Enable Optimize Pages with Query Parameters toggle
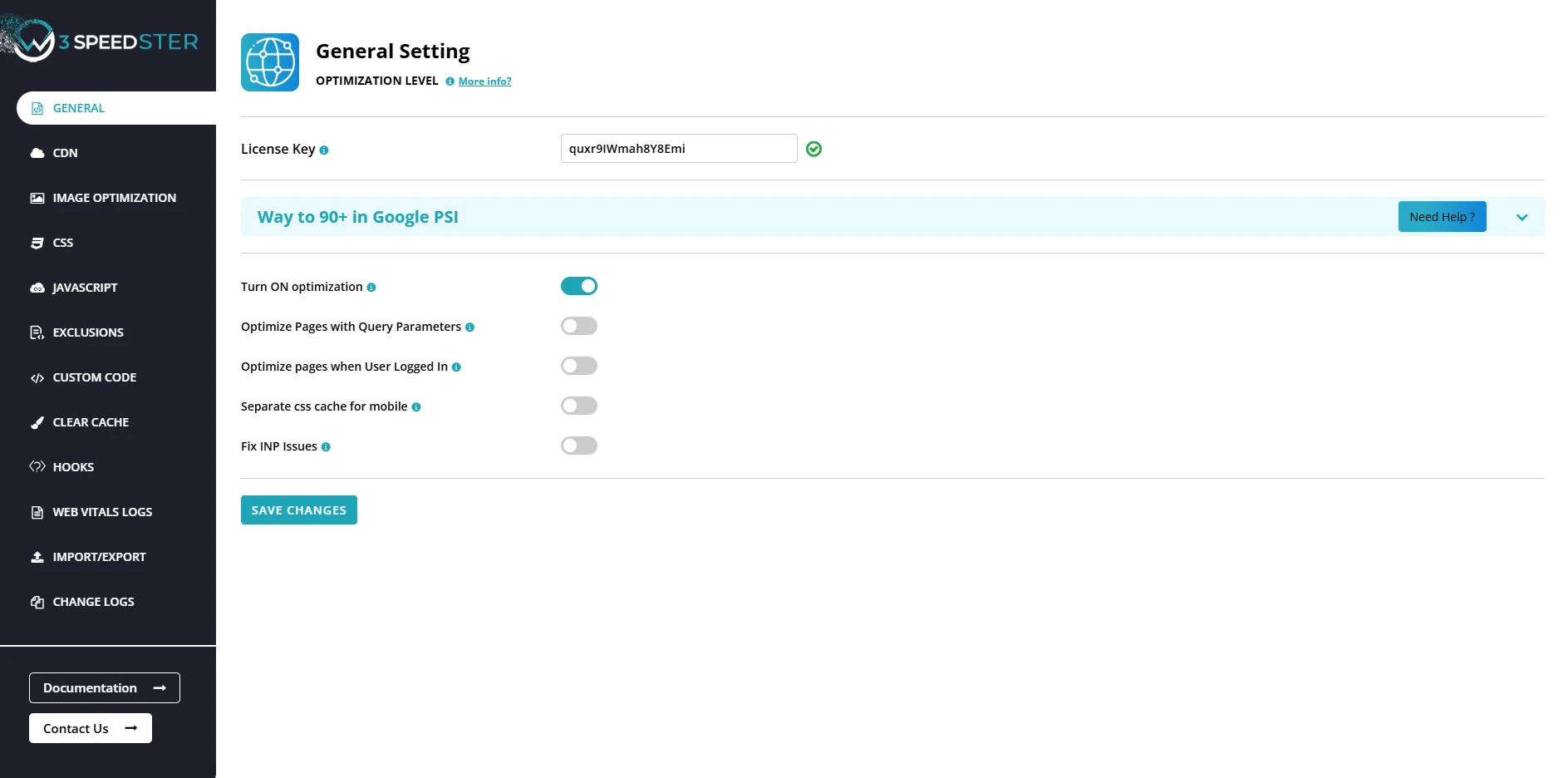Viewport: 1568px width, 778px height. [578, 326]
